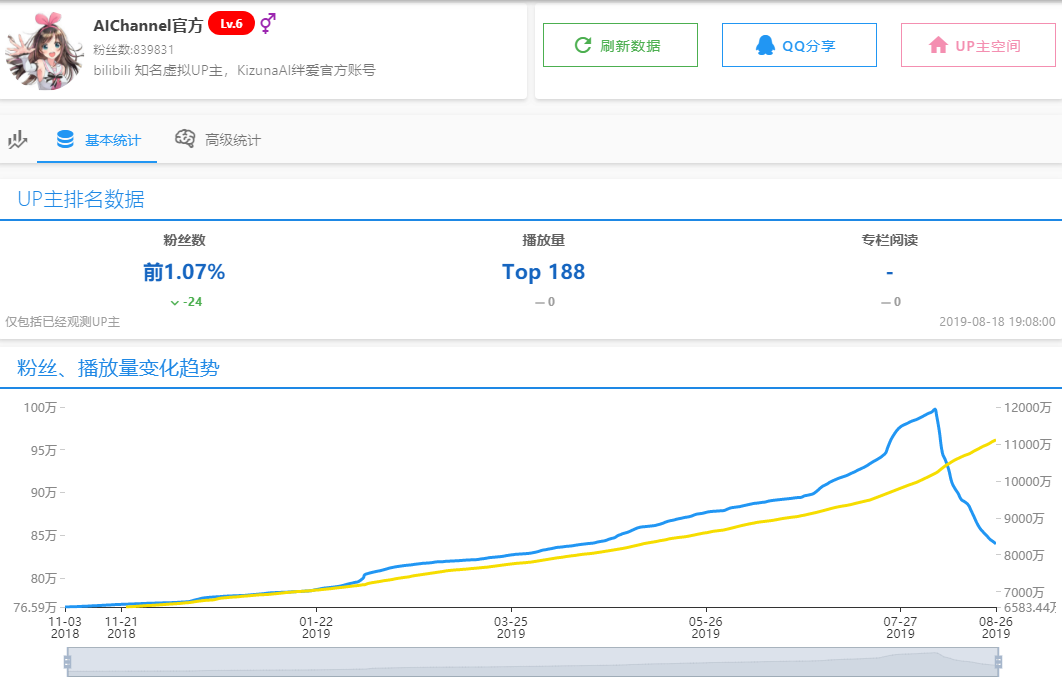This screenshot has width=1062, height=685.
Task: Open the UP主空间 button
Action: 978,45
